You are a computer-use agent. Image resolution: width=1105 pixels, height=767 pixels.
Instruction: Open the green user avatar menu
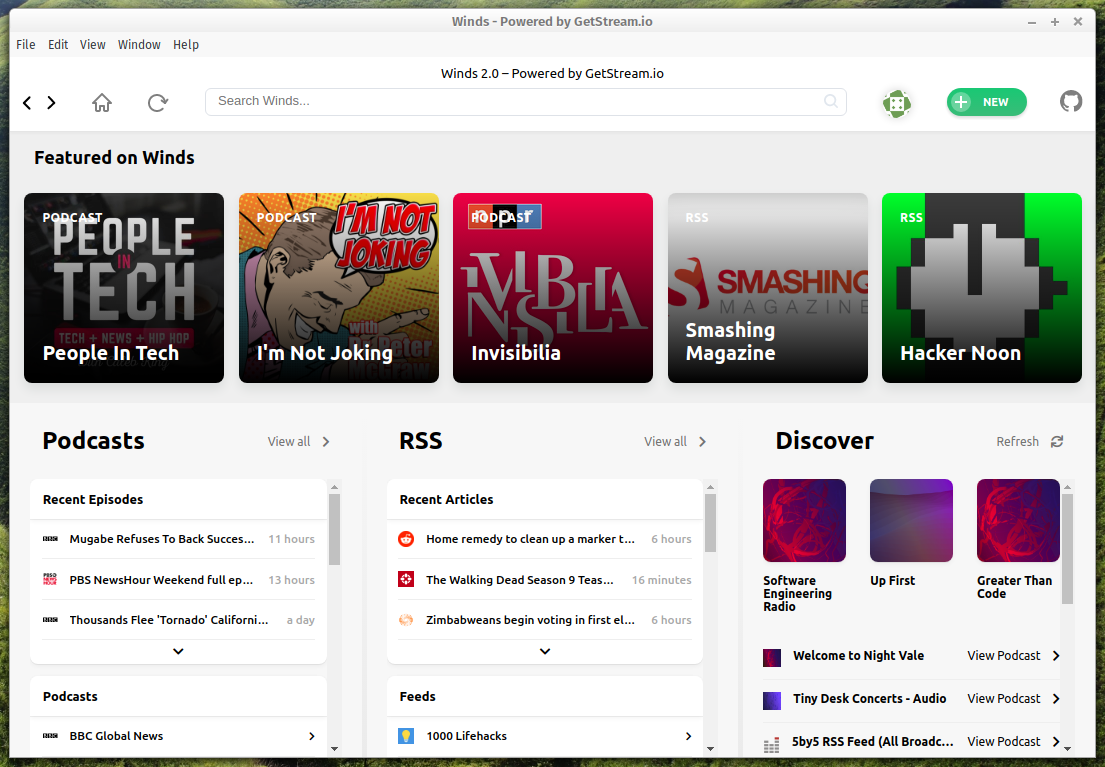pos(896,104)
